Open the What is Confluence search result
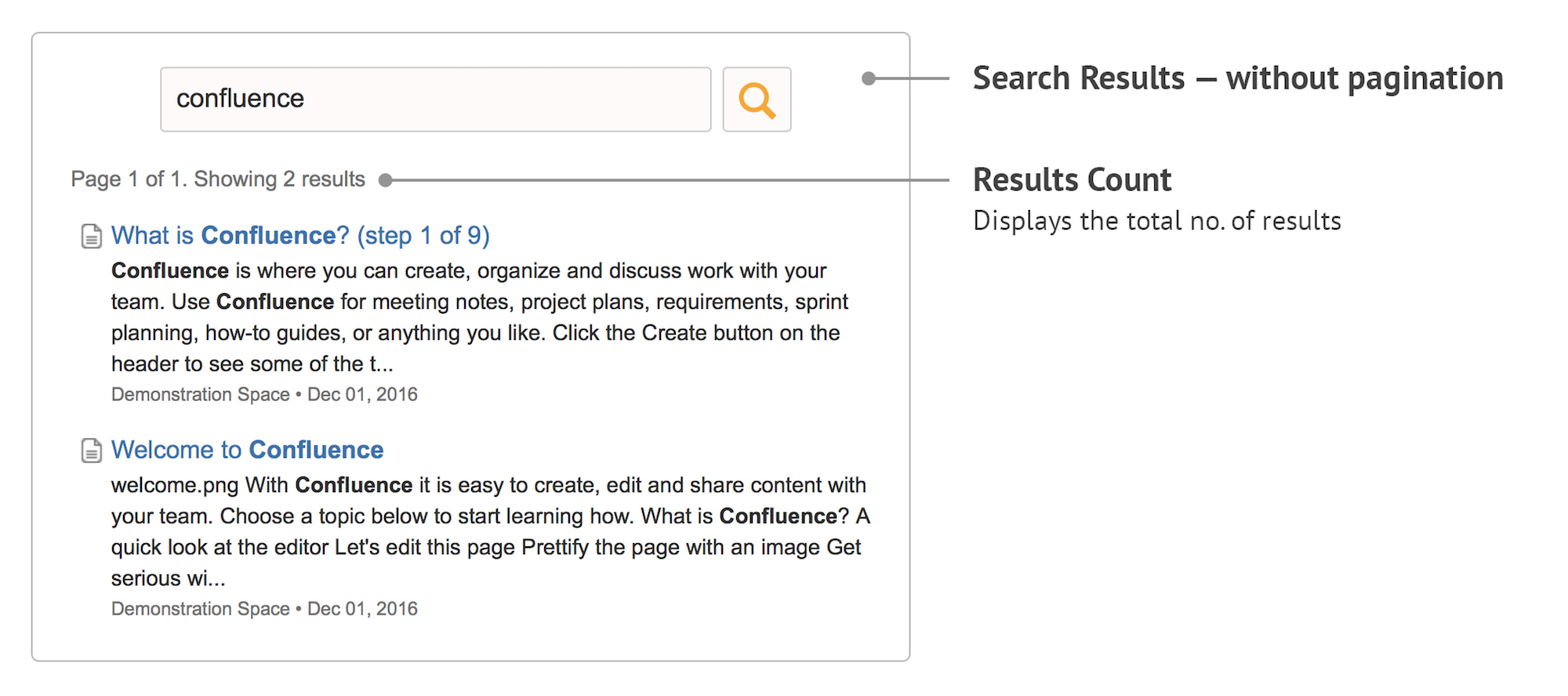The image size is (1568, 696). [227, 234]
